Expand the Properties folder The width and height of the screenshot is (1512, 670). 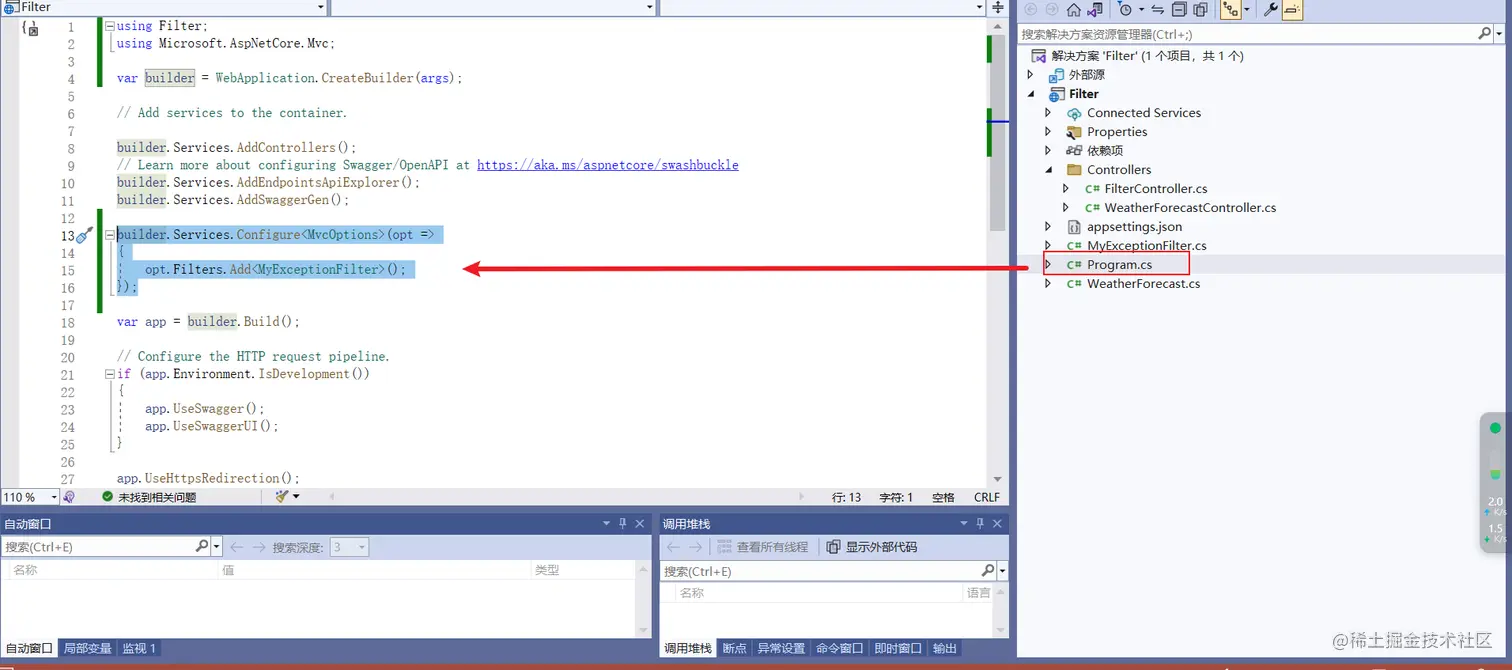1048,132
